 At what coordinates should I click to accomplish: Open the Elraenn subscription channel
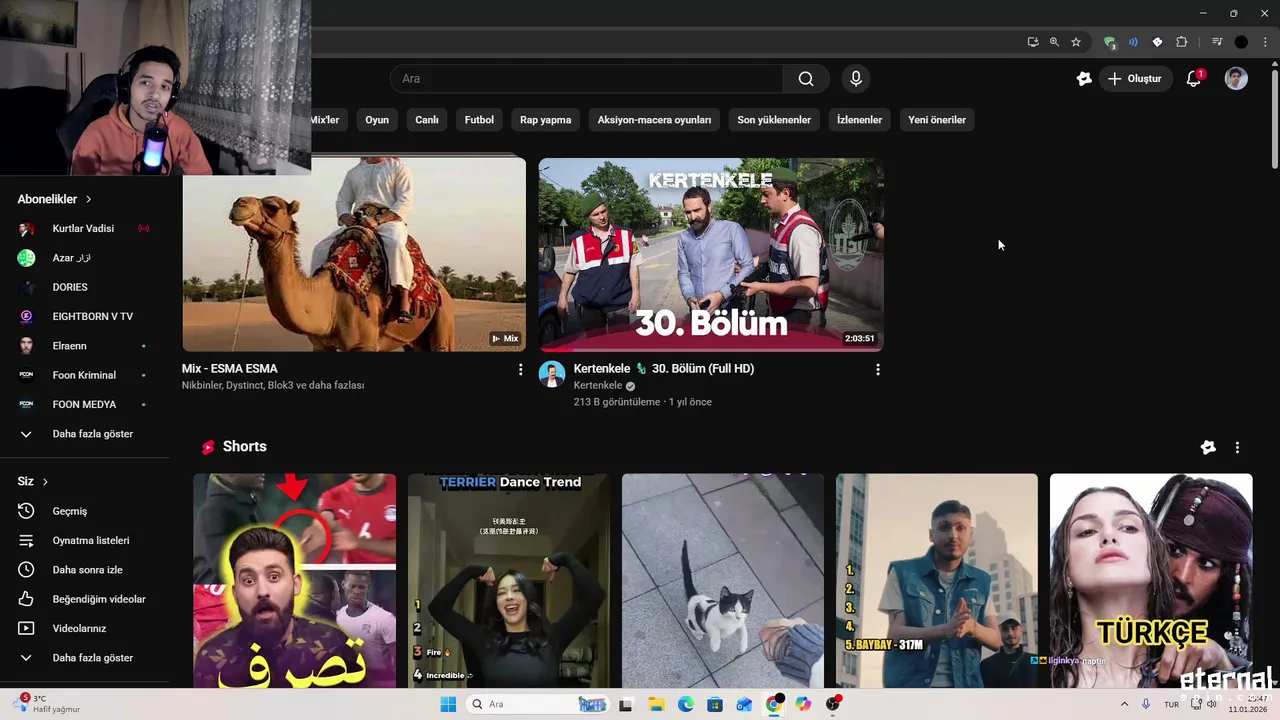[85, 346]
